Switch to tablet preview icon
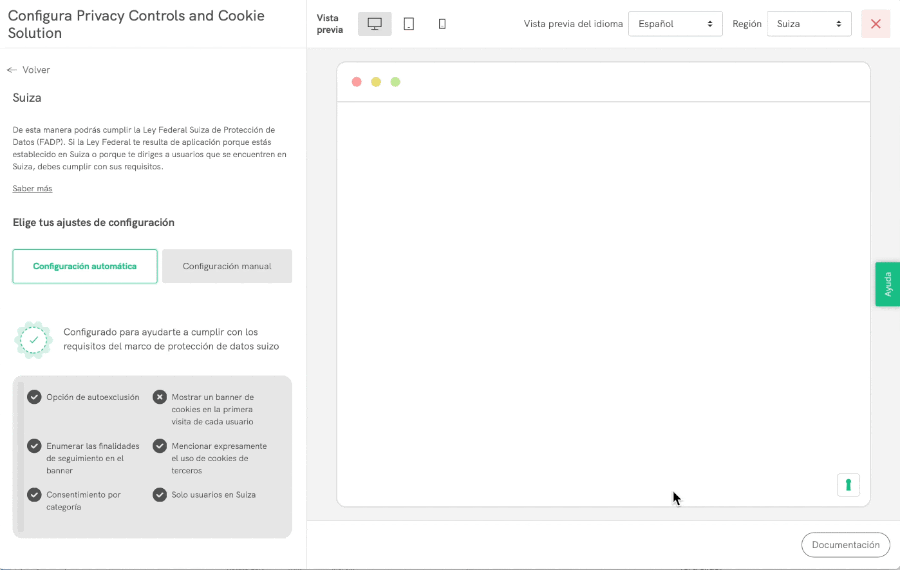 pos(409,24)
